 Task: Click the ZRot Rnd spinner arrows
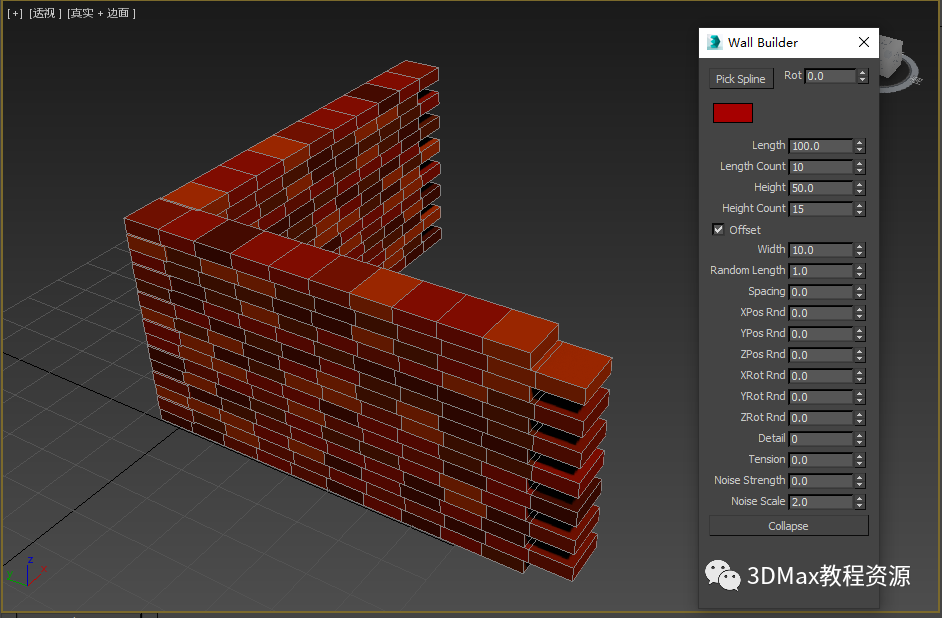tap(860, 418)
